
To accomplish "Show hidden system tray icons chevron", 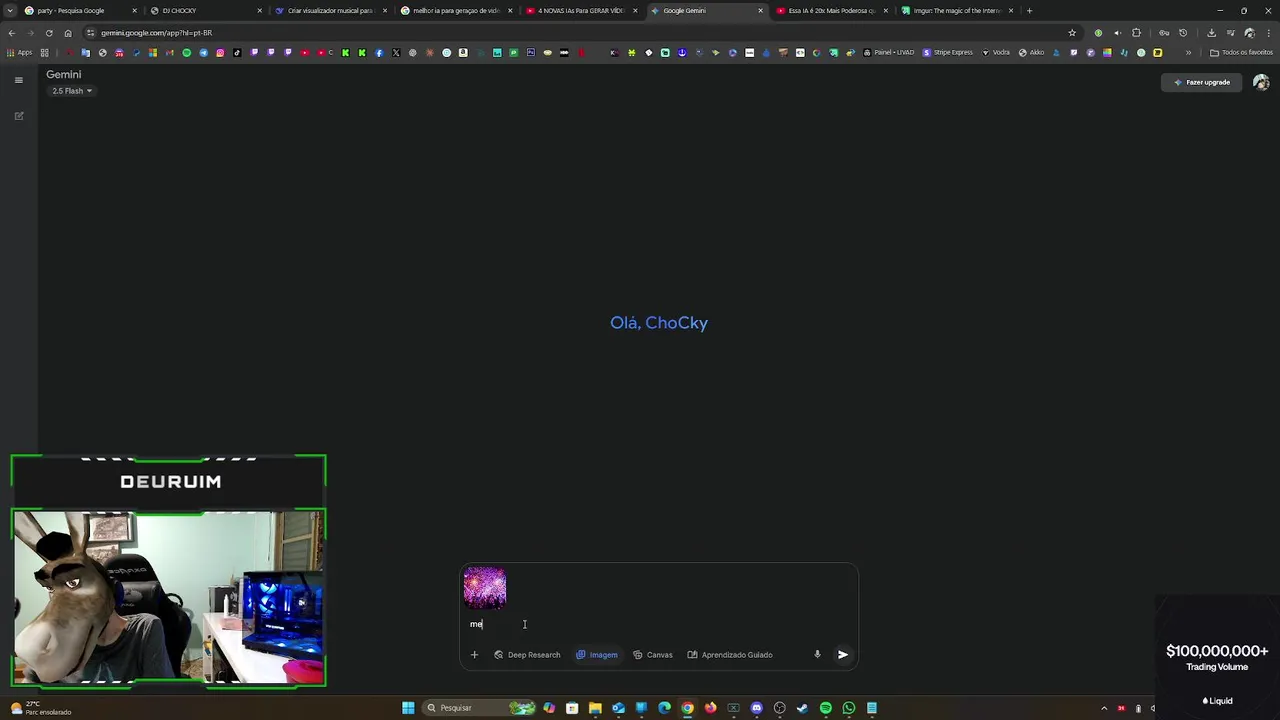I will click(x=1104, y=708).
